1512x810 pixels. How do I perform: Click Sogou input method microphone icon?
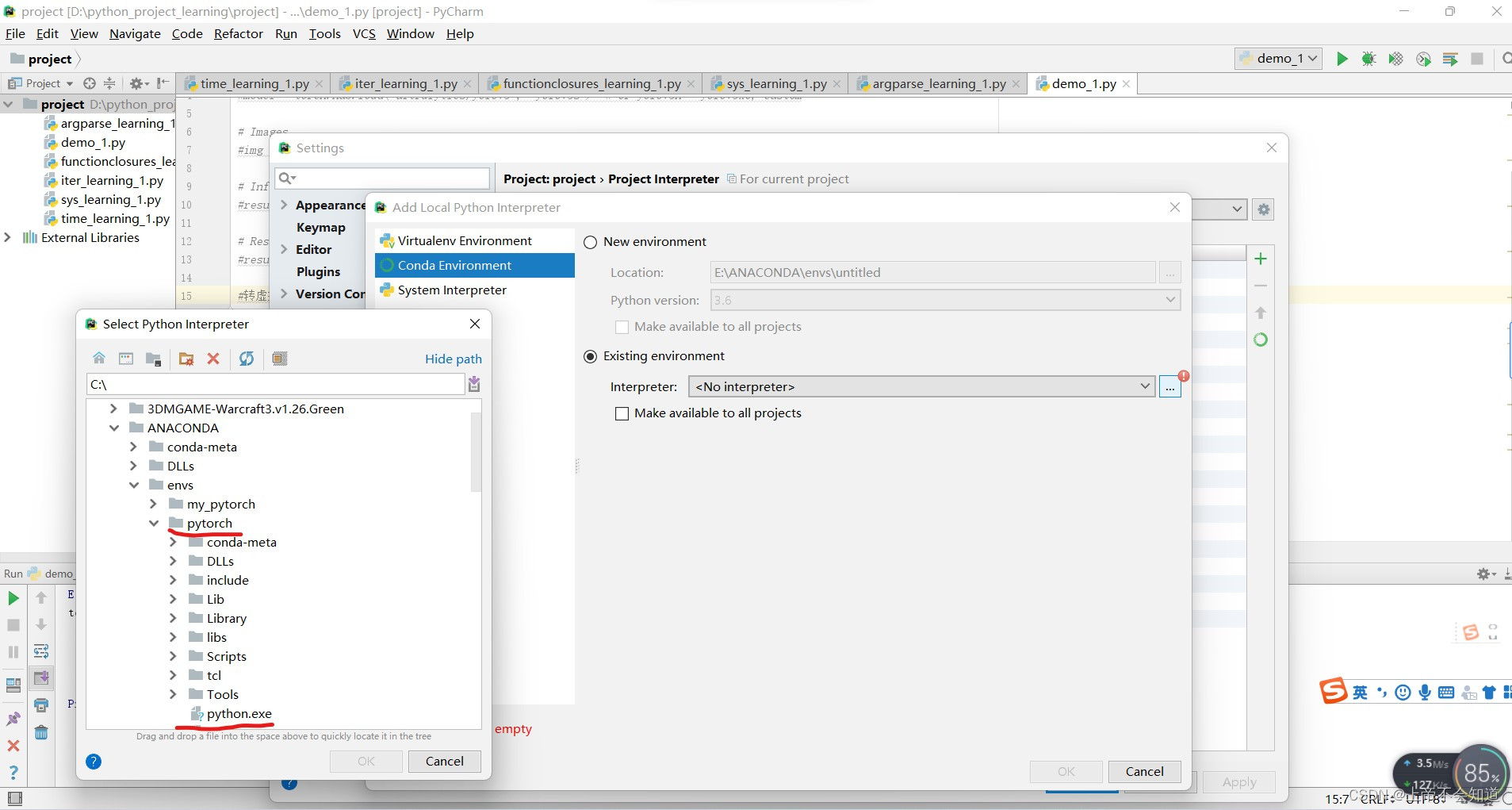(x=1425, y=693)
